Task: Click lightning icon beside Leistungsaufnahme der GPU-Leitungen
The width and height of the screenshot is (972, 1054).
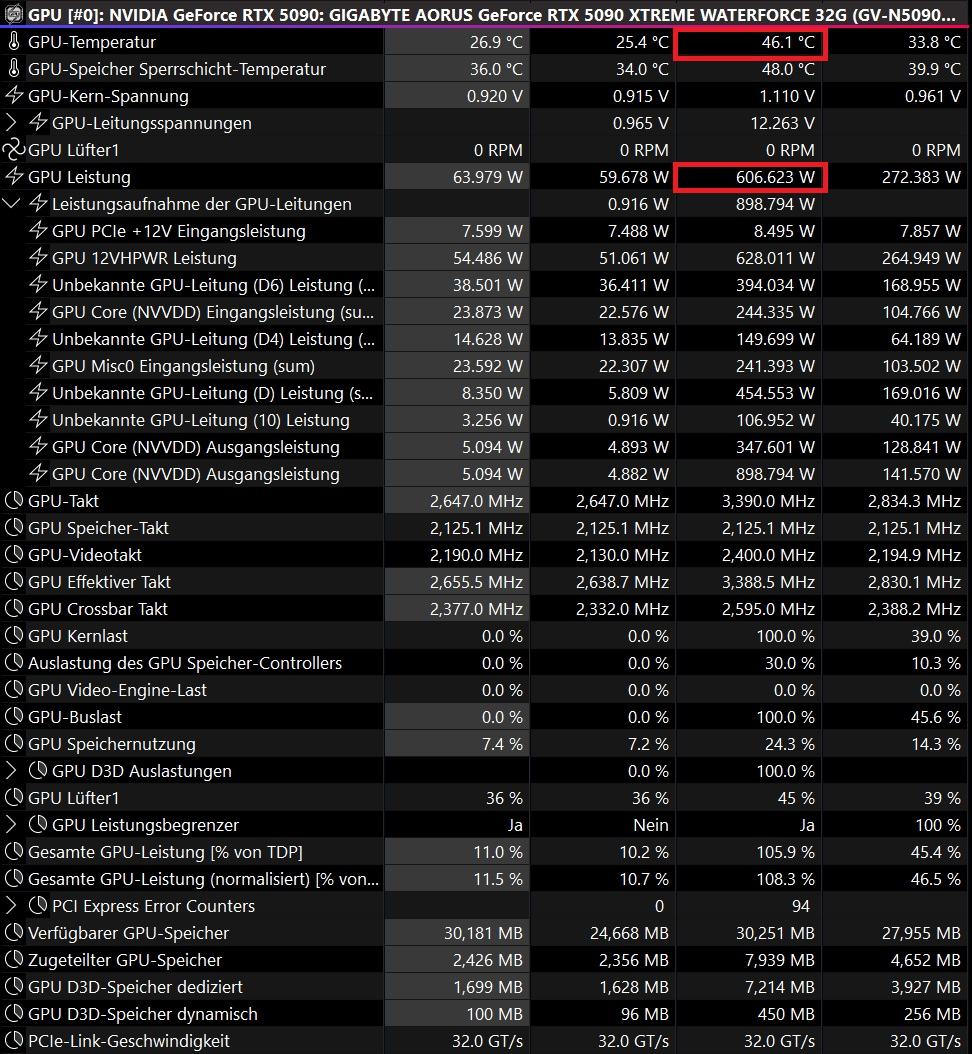Action: pyautogui.click(x=38, y=203)
